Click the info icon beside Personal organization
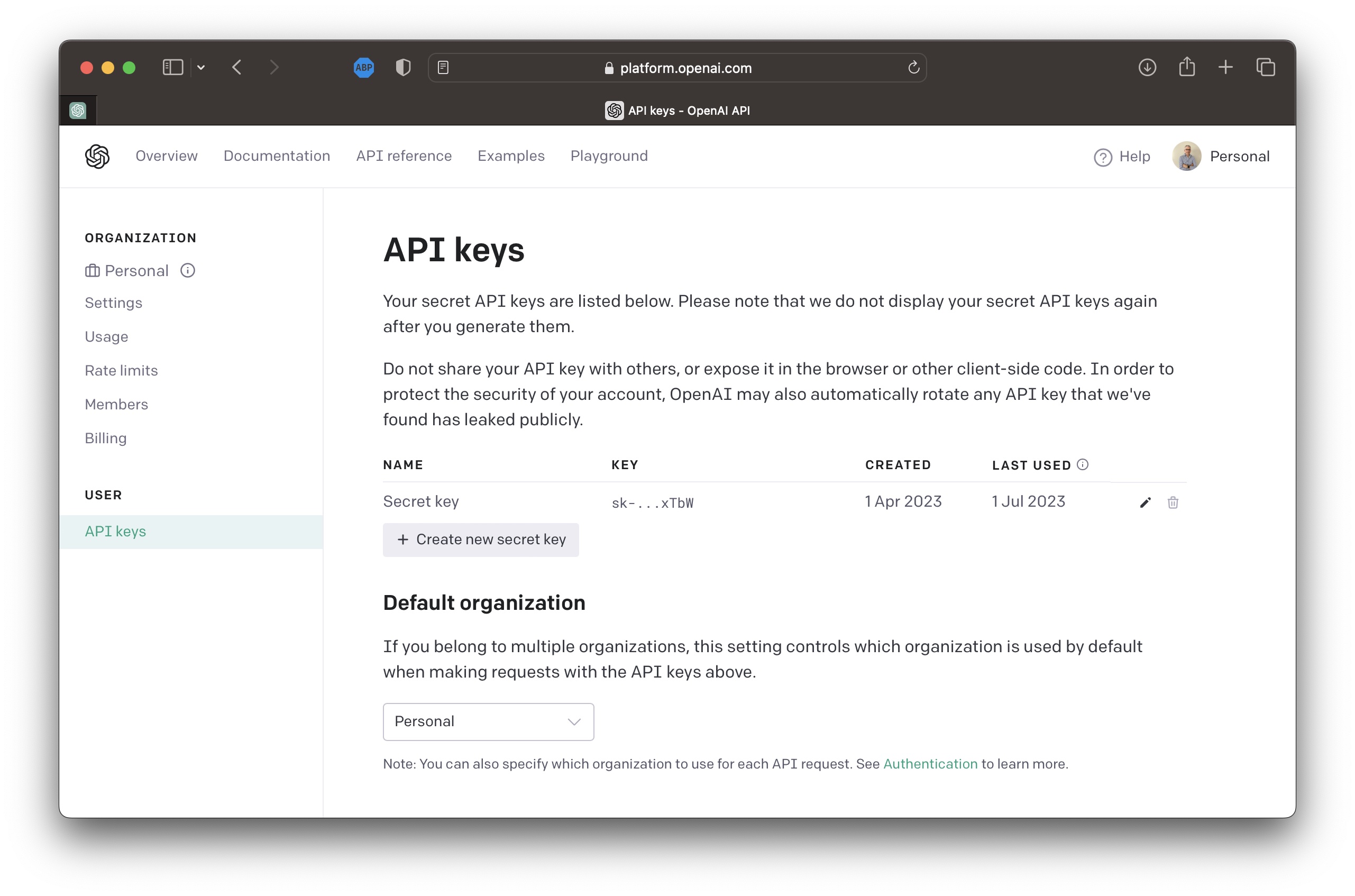Screen dimensions: 1355x896 pyautogui.click(x=187, y=270)
